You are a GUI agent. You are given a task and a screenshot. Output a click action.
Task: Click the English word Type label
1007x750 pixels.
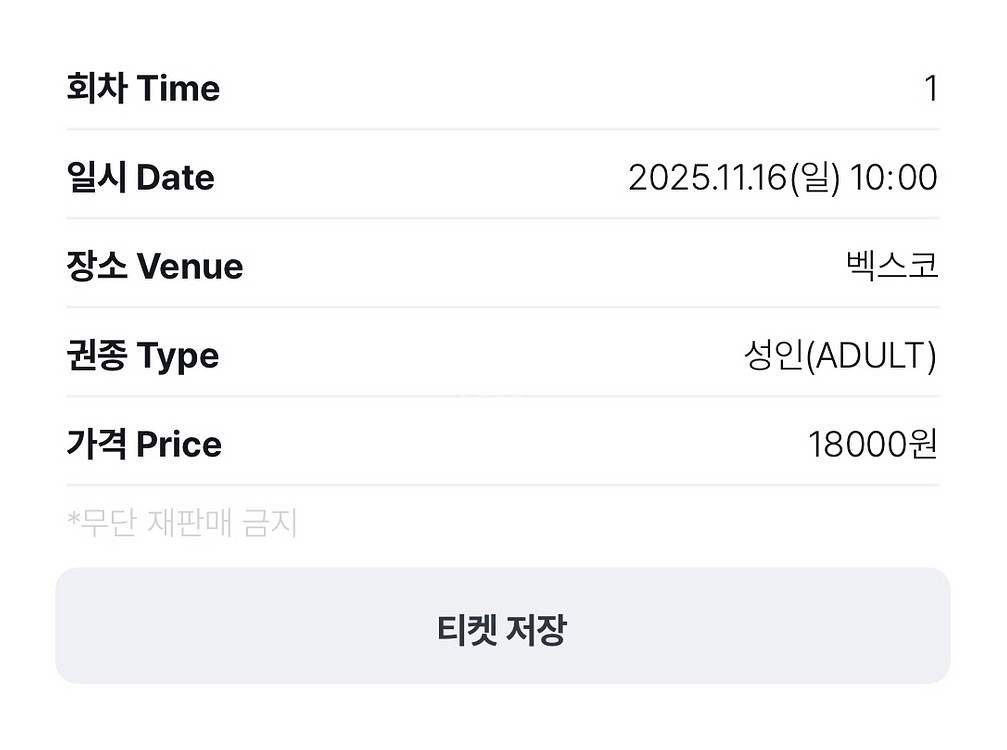tap(177, 356)
